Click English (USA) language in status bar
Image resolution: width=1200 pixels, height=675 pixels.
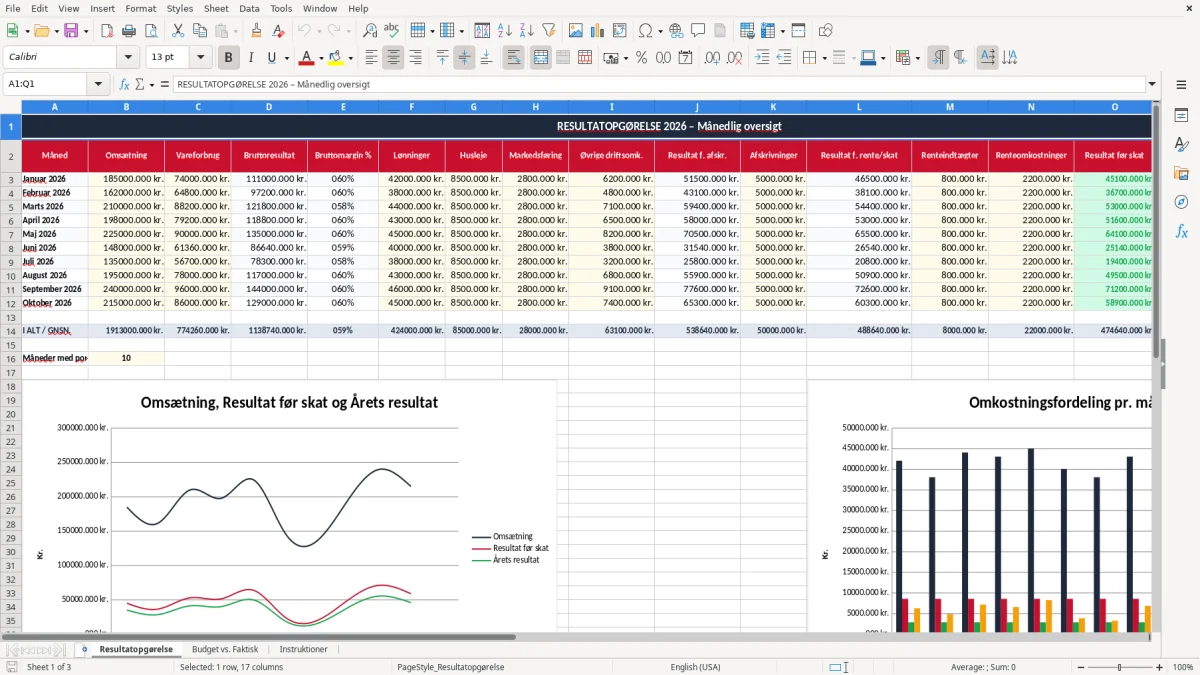[x=695, y=667]
